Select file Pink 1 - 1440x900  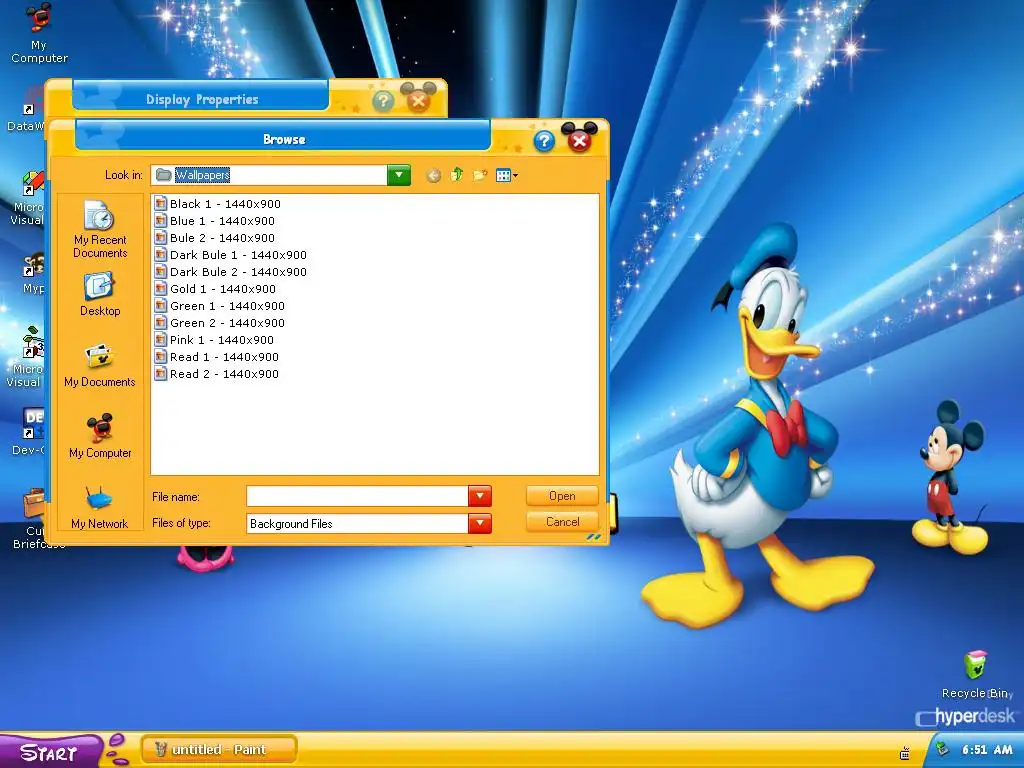(x=214, y=340)
